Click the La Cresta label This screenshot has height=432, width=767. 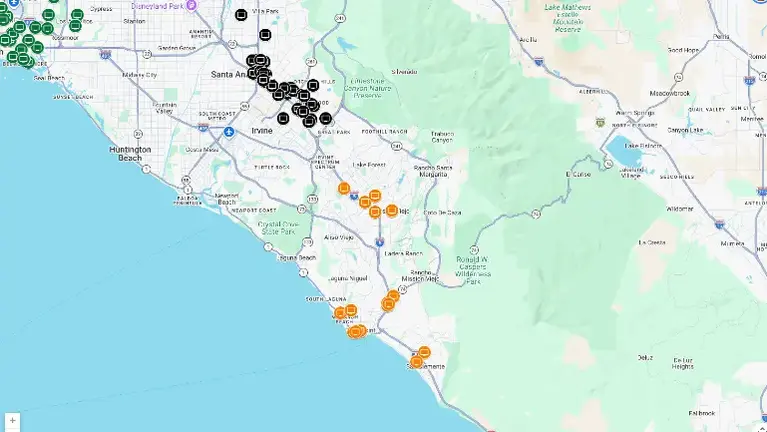[652, 242]
